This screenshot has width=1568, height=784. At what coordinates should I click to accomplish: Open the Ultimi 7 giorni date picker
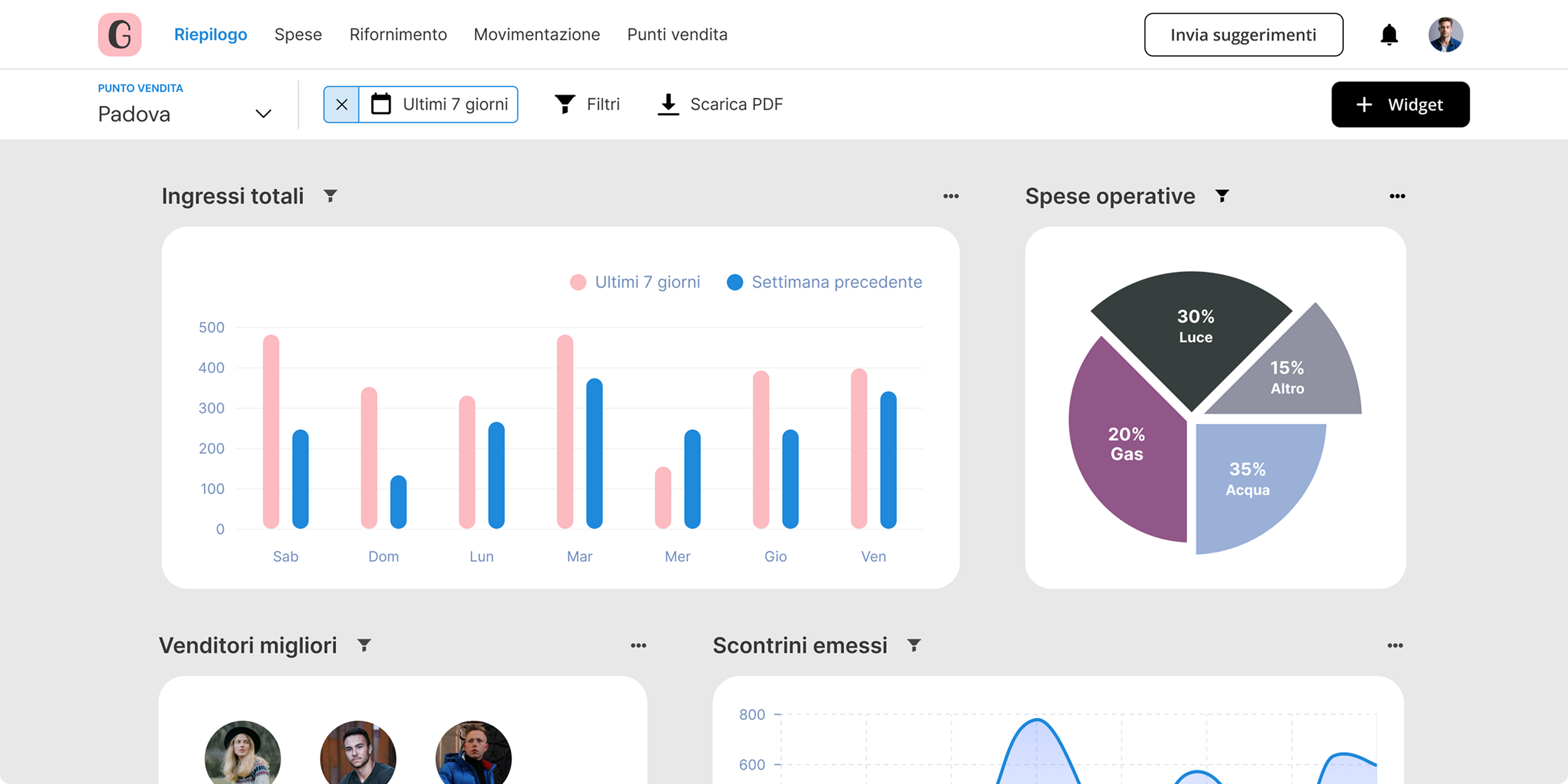tap(439, 105)
